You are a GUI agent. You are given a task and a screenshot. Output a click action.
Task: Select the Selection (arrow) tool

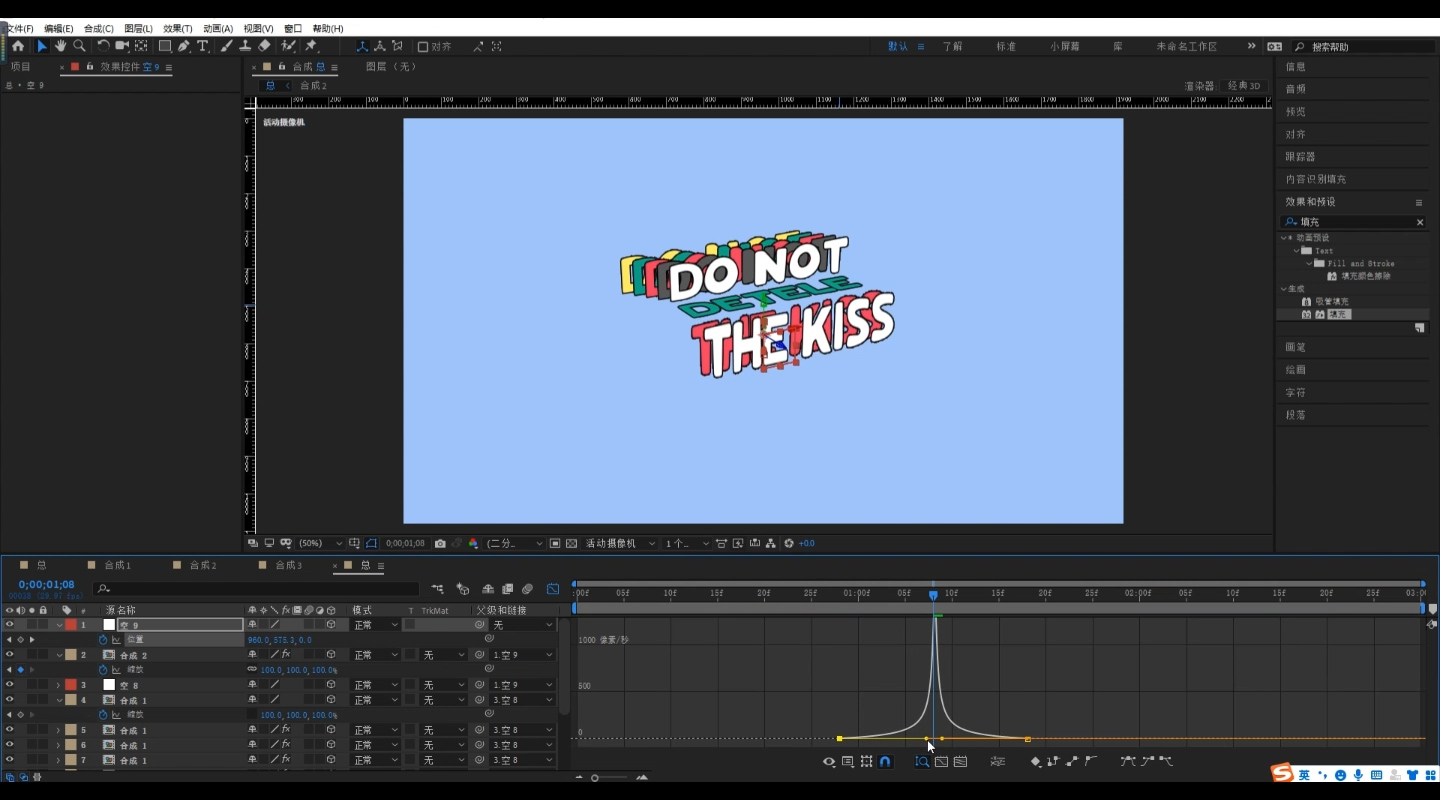pos(42,46)
